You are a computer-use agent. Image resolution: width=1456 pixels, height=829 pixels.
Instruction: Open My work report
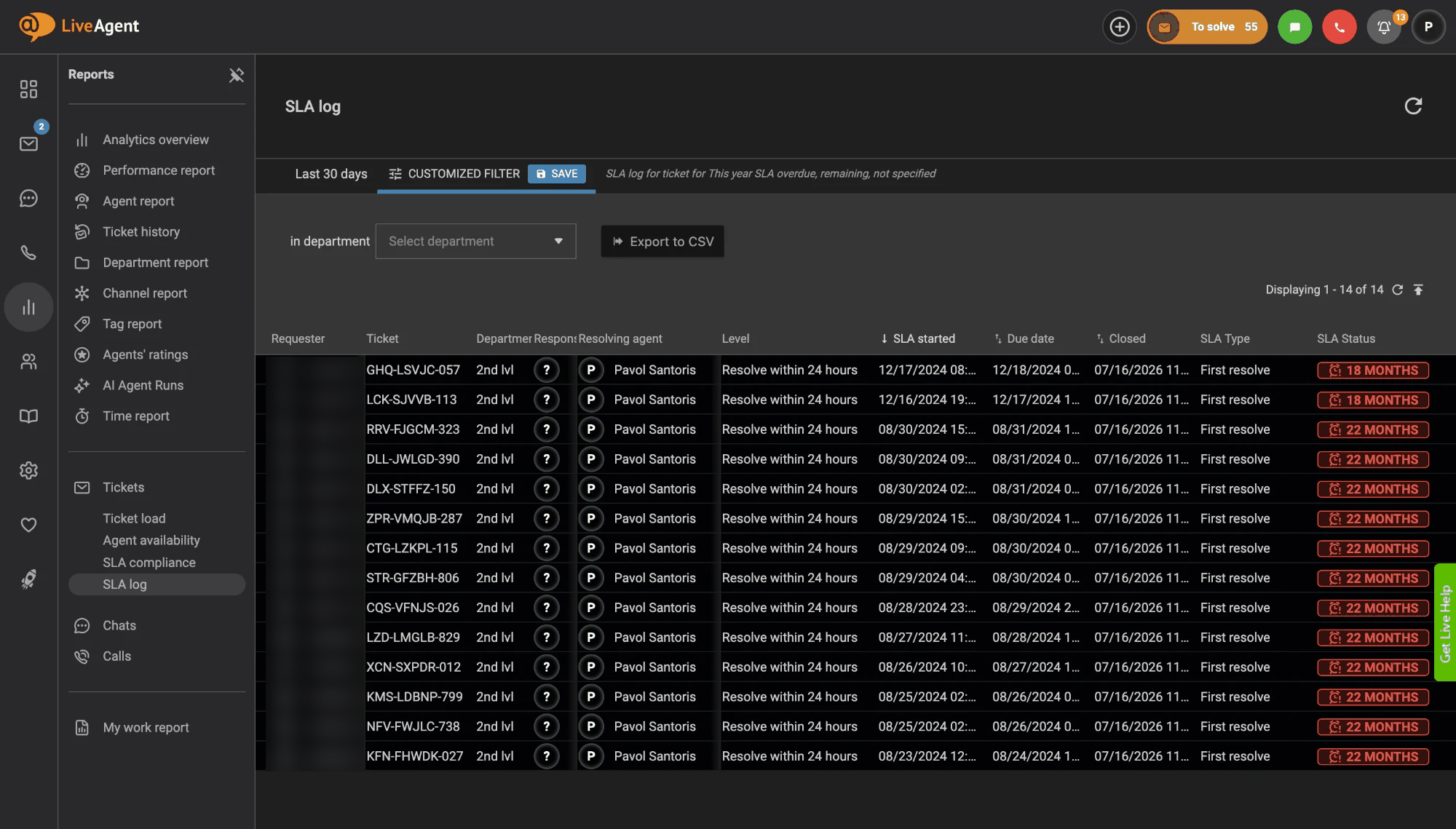click(x=146, y=728)
